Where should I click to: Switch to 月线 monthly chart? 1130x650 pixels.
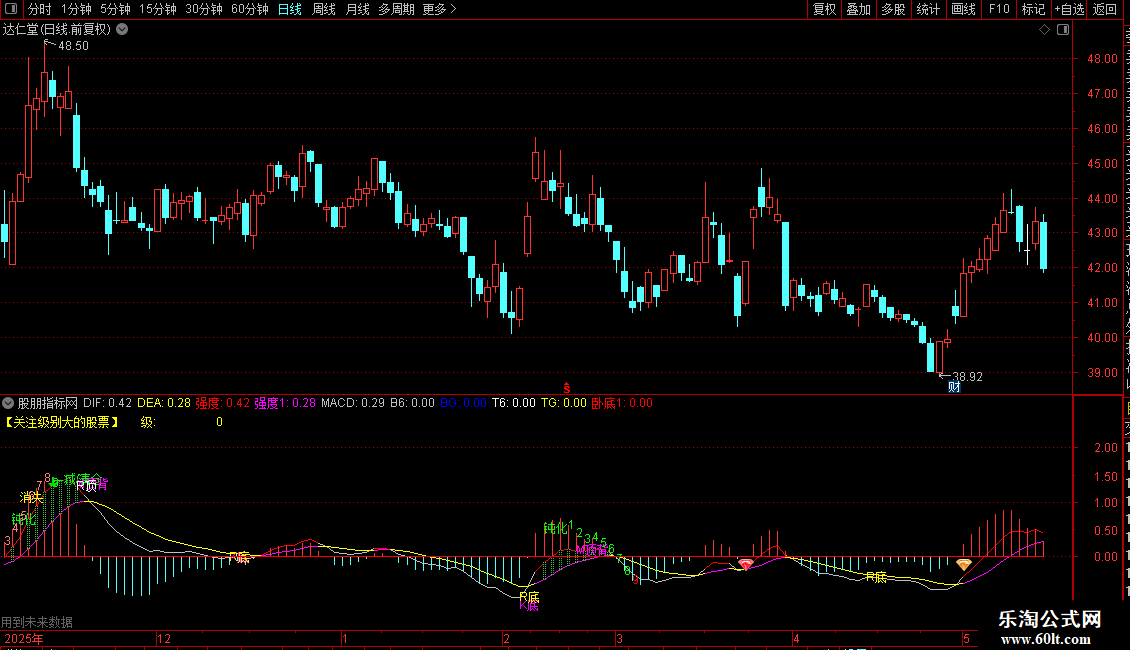(x=357, y=9)
